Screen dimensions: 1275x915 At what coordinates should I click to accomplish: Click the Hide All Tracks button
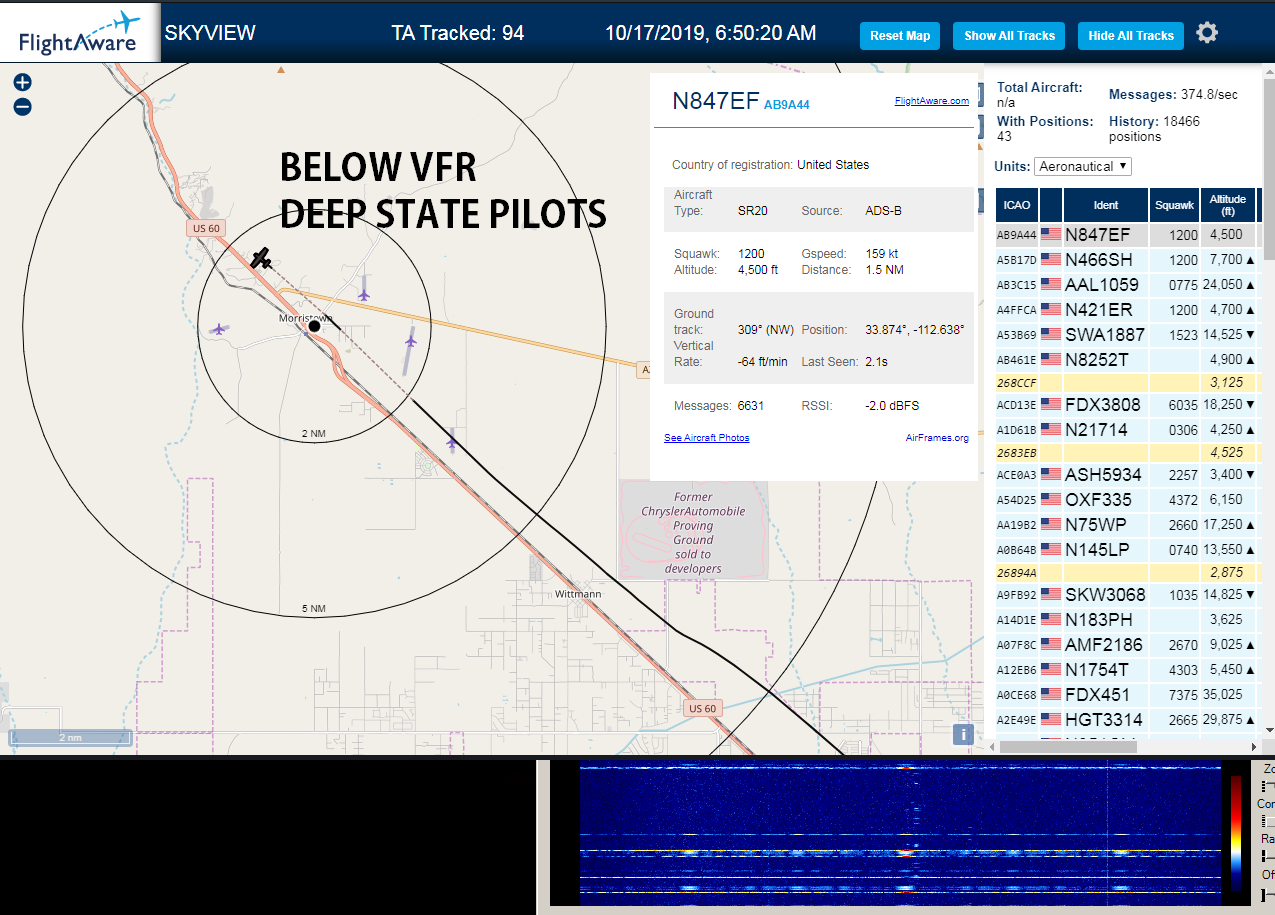click(x=1131, y=36)
